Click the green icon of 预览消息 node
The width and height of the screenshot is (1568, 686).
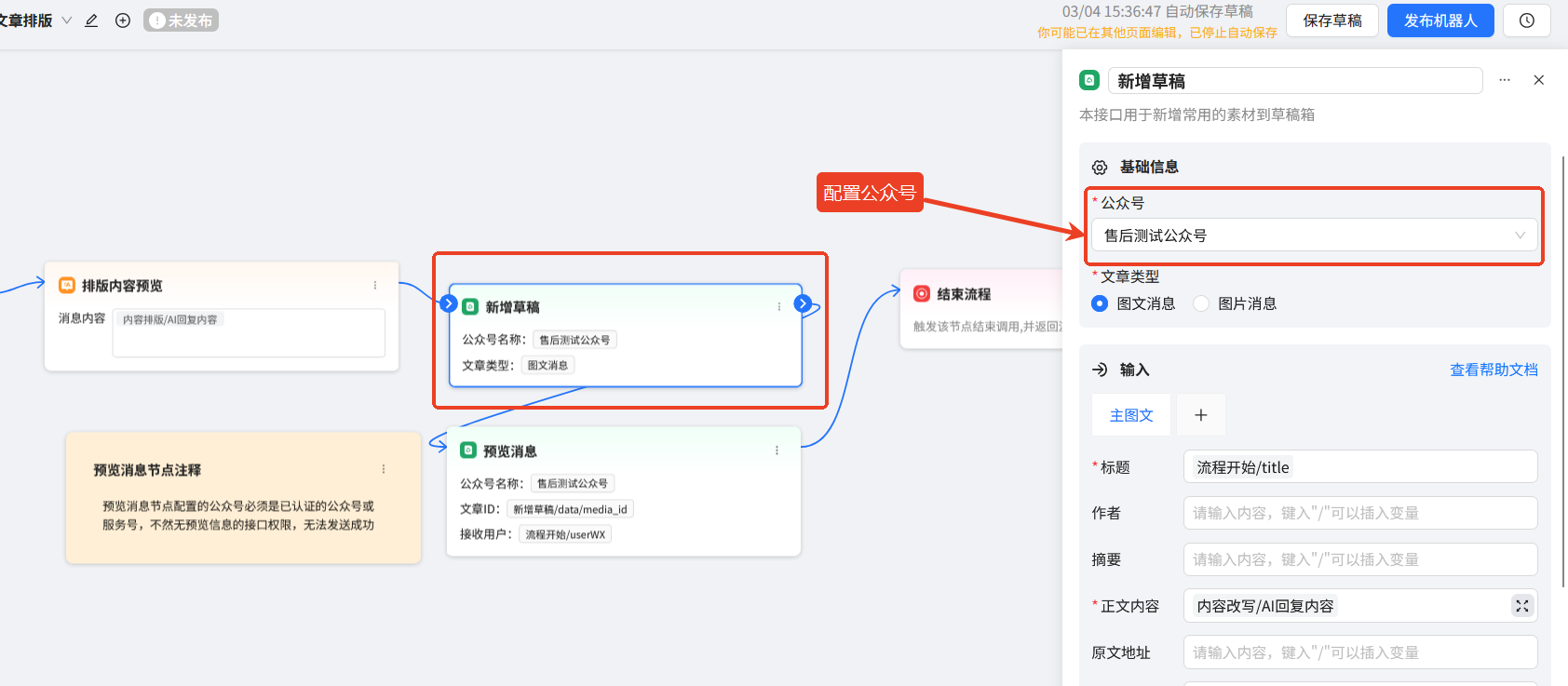tap(468, 451)
